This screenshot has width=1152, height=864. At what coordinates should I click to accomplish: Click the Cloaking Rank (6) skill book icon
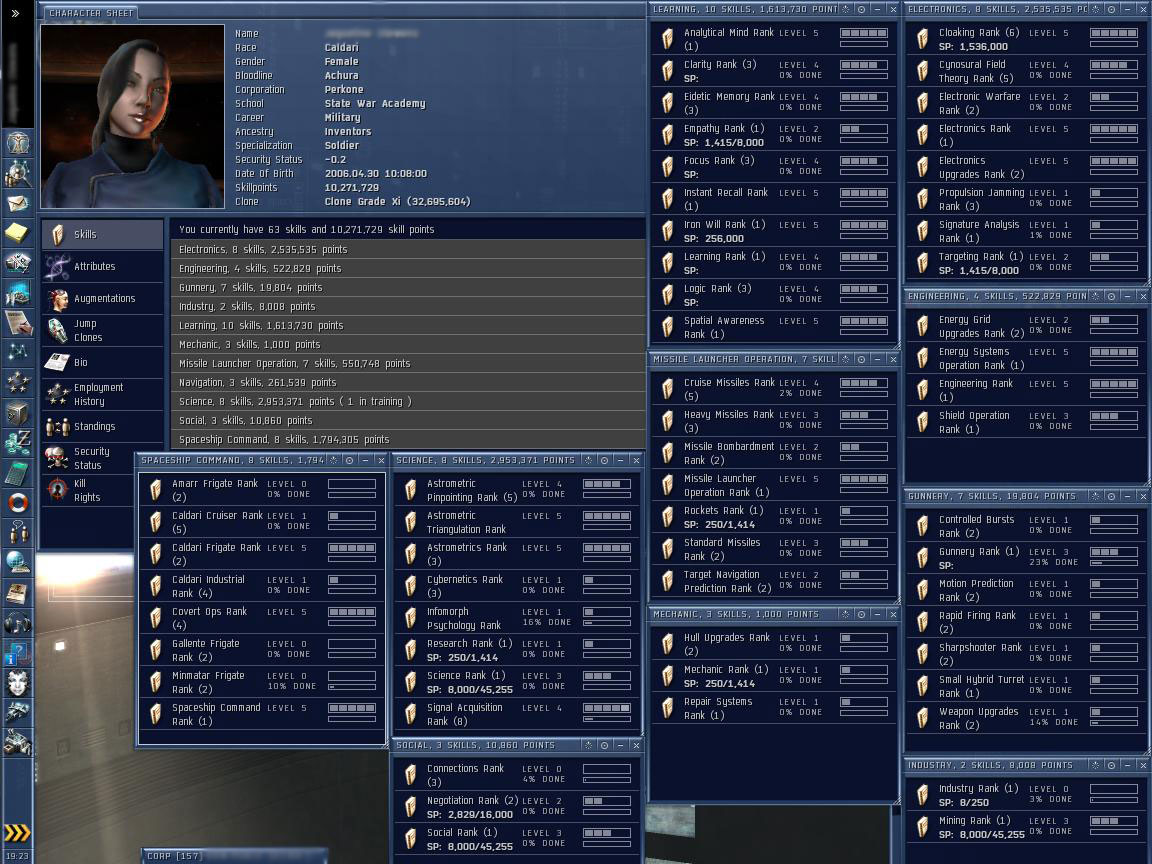922,39
